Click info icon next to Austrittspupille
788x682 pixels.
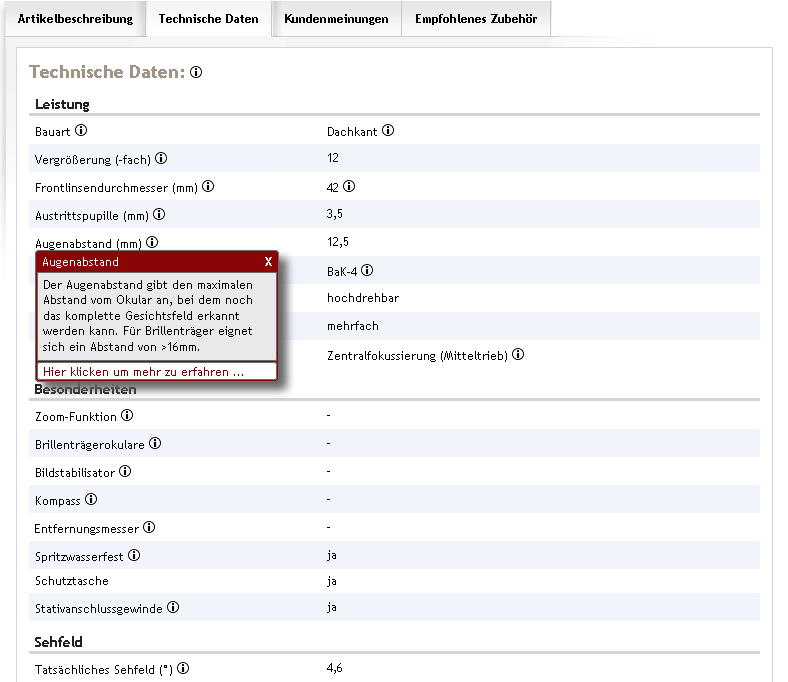[x=159, y=214]
